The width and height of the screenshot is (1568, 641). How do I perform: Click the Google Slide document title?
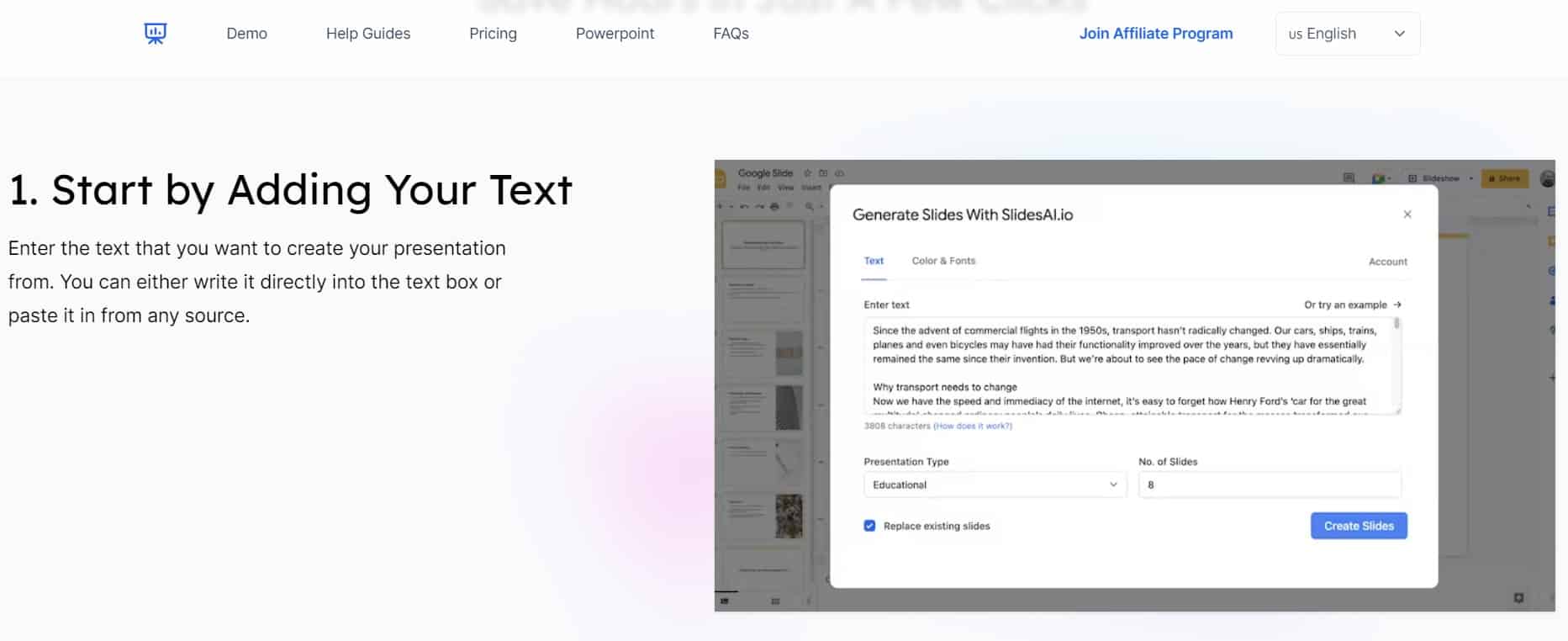point(765,173)
